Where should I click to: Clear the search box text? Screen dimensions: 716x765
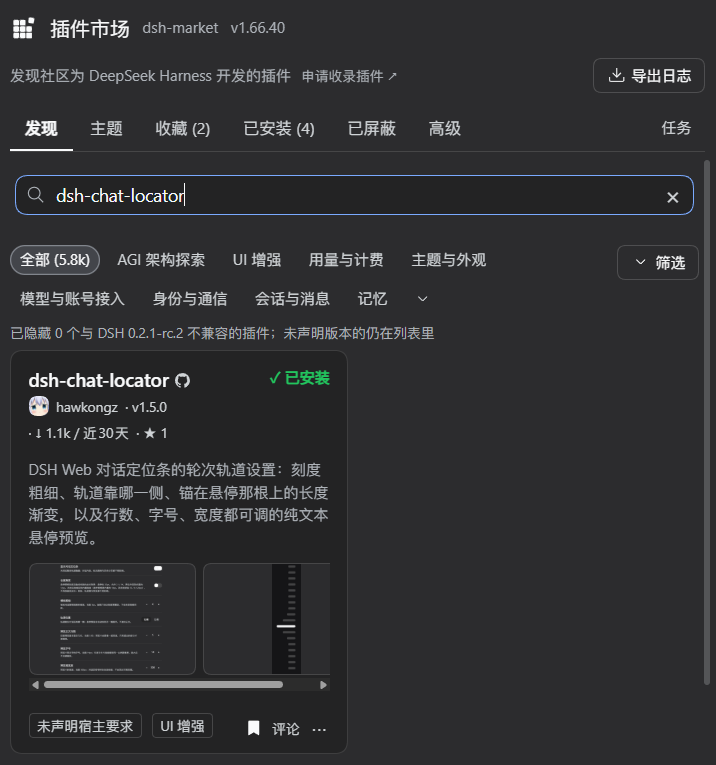click(673, 197)
